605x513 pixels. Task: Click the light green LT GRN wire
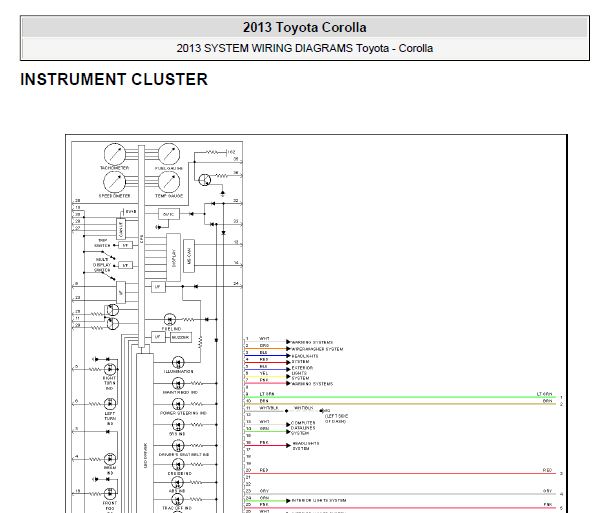tap(401, 397)
